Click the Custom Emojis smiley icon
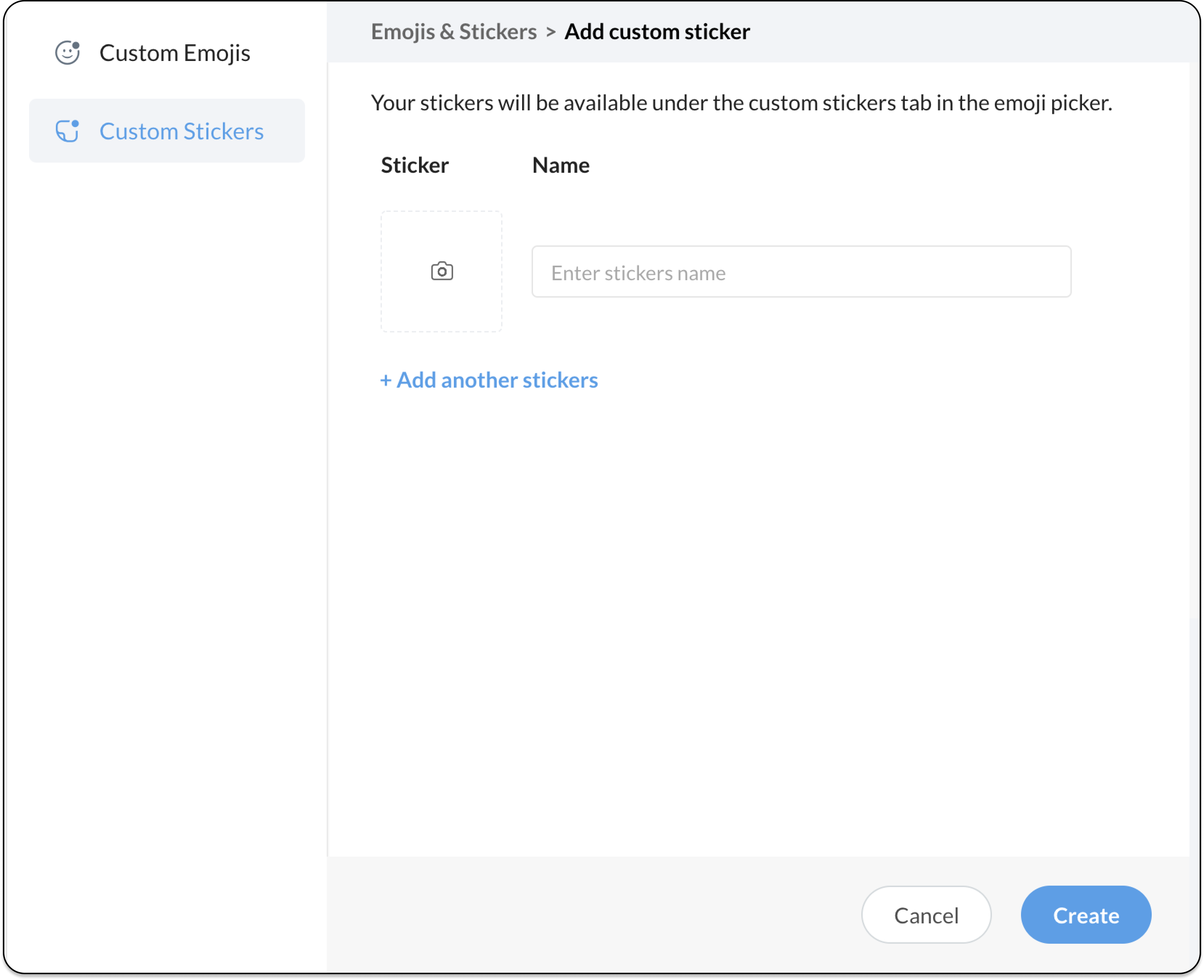Image resolution: width=1204 pixels, height=980 pixels. point(67,53)
